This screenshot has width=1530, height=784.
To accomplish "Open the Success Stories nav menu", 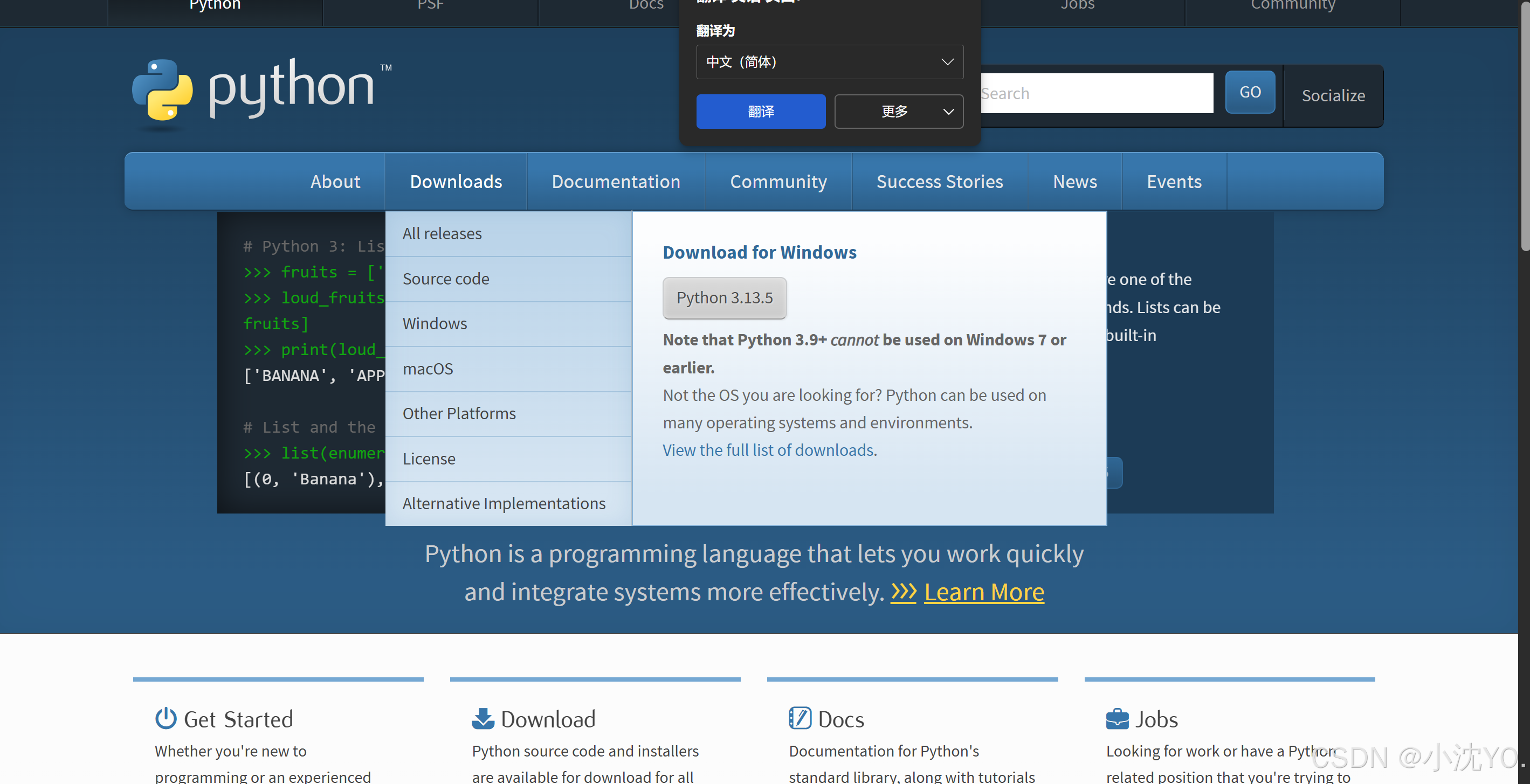I will [940, 181].
